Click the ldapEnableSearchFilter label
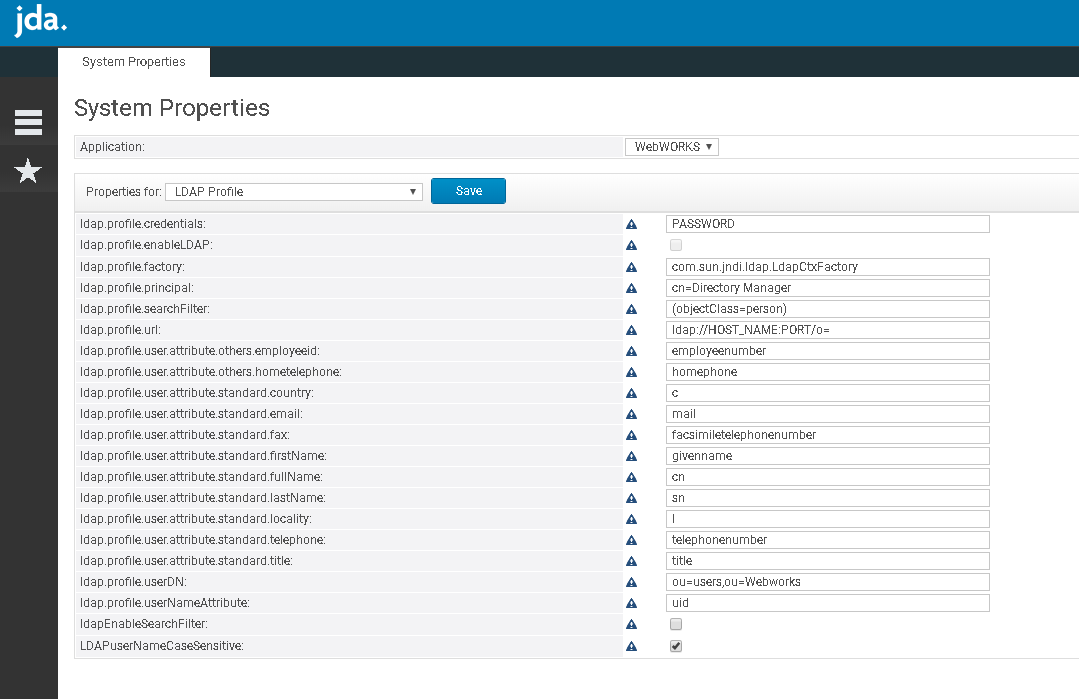1079x699 pixels. [144, 624]
